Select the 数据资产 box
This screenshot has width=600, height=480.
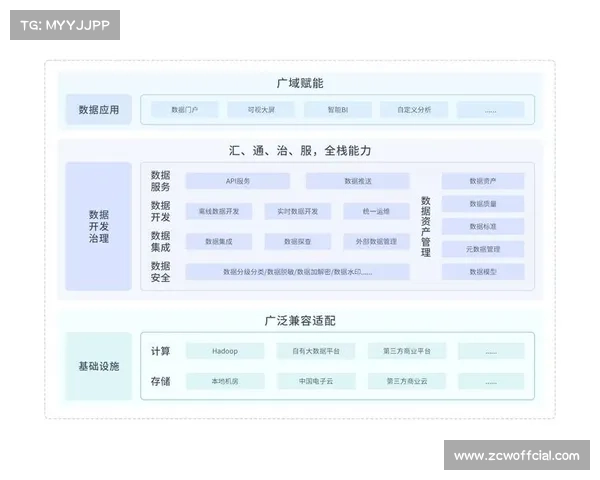pos(483,181)
